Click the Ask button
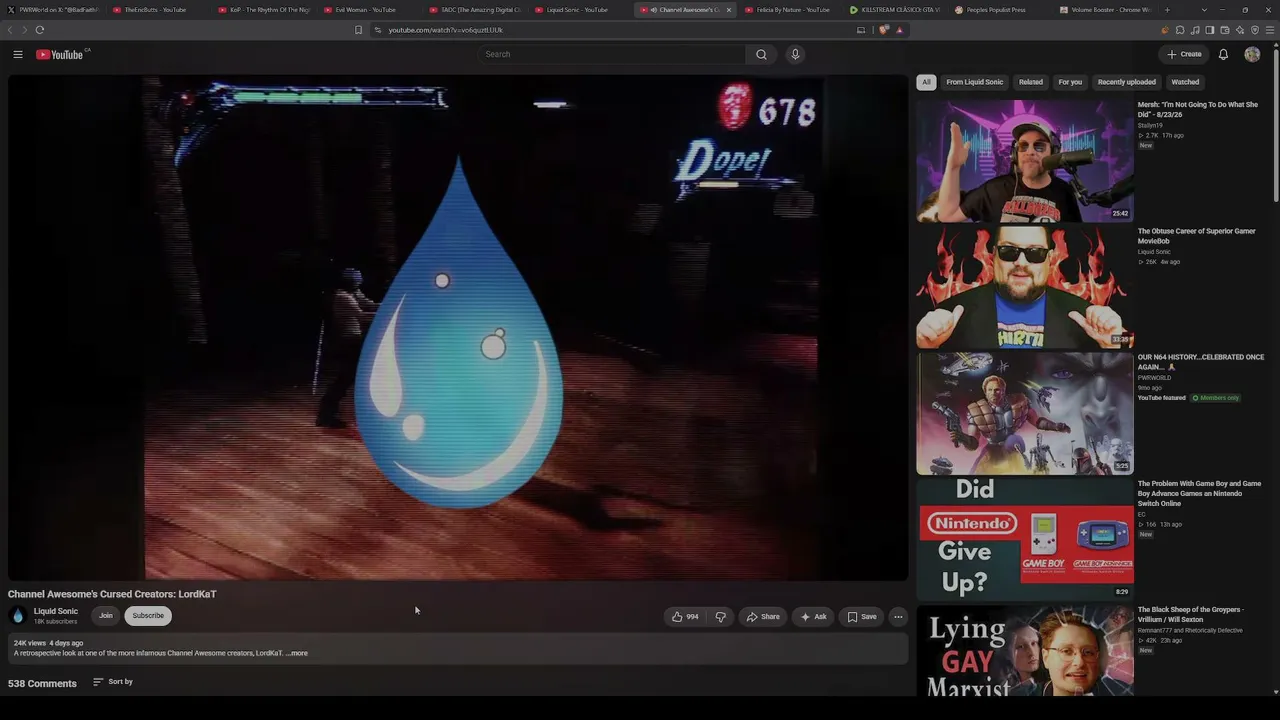1280x720 pixels. coord(814,616)
